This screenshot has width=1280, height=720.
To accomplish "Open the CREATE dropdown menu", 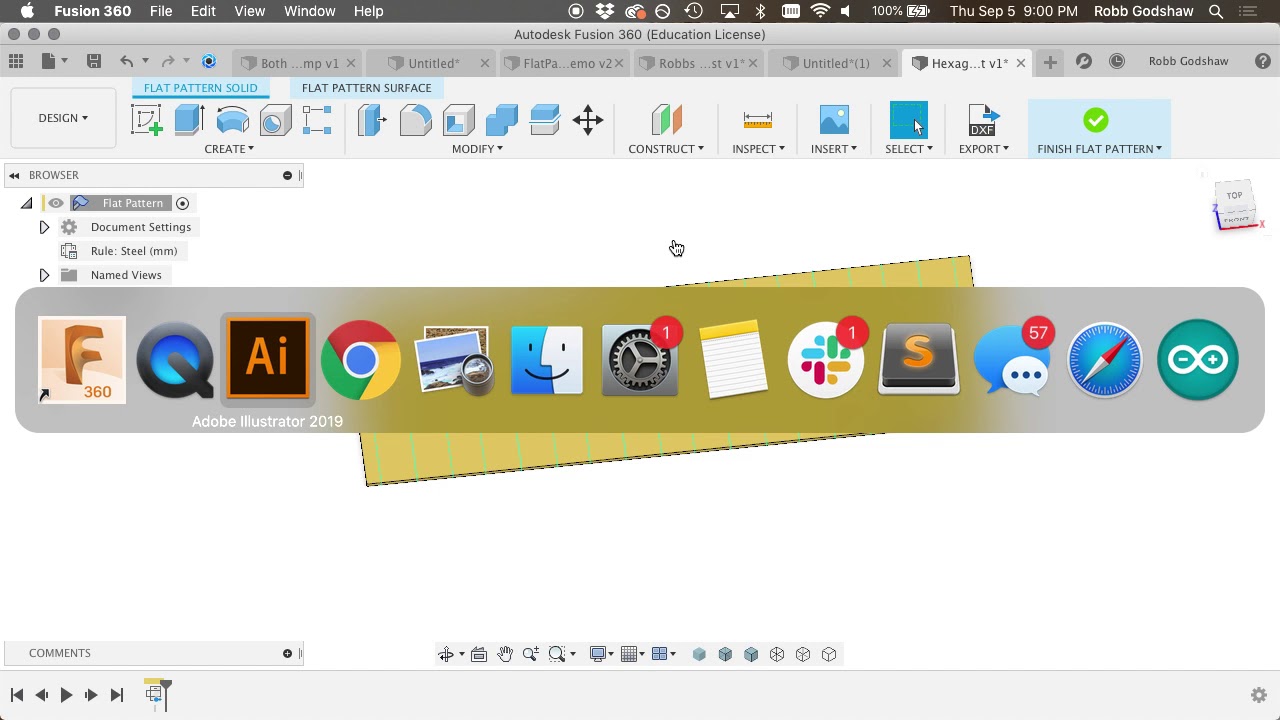I will 229,149.
